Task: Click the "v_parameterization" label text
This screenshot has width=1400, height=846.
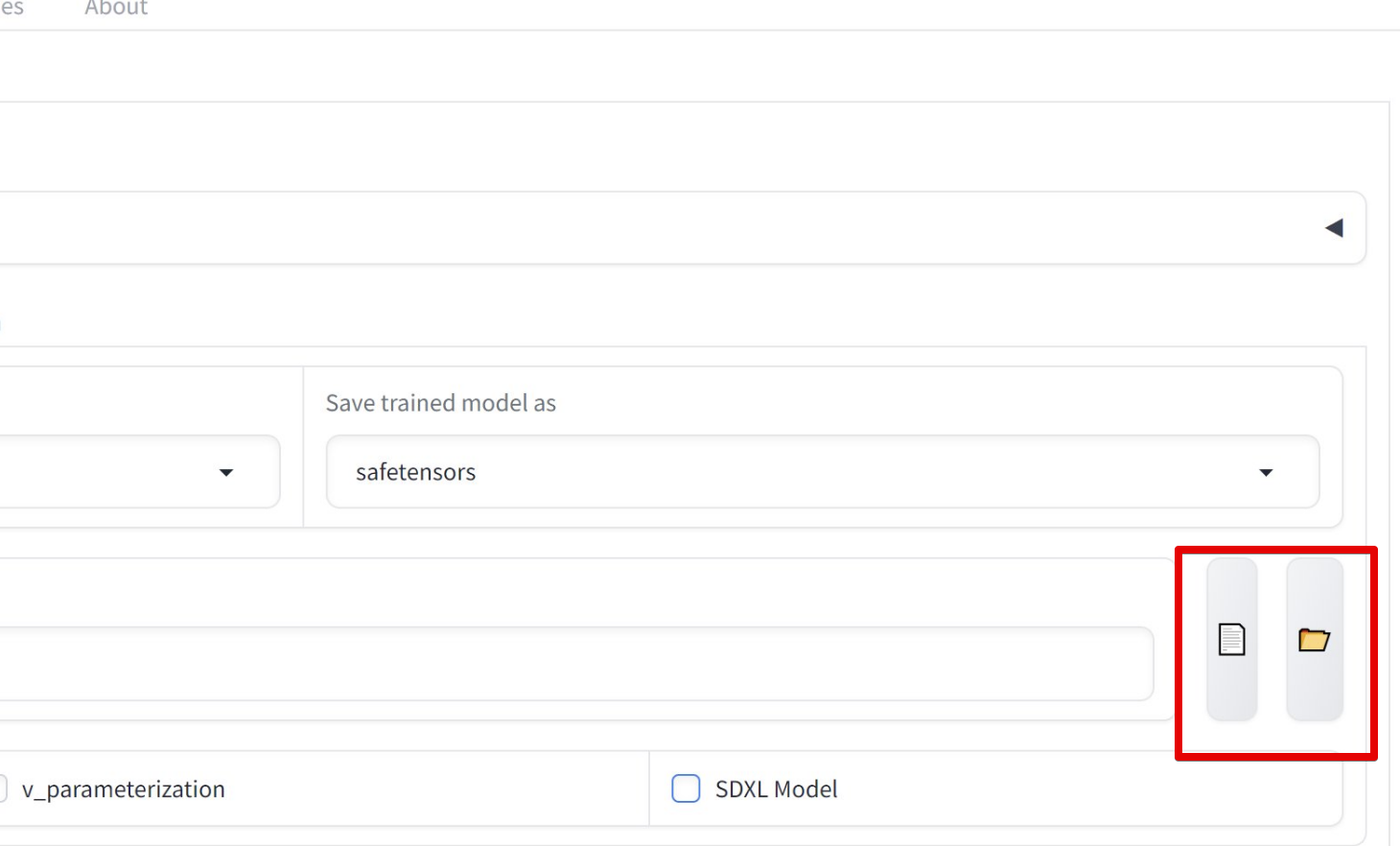Action: (x=124, y=788)
